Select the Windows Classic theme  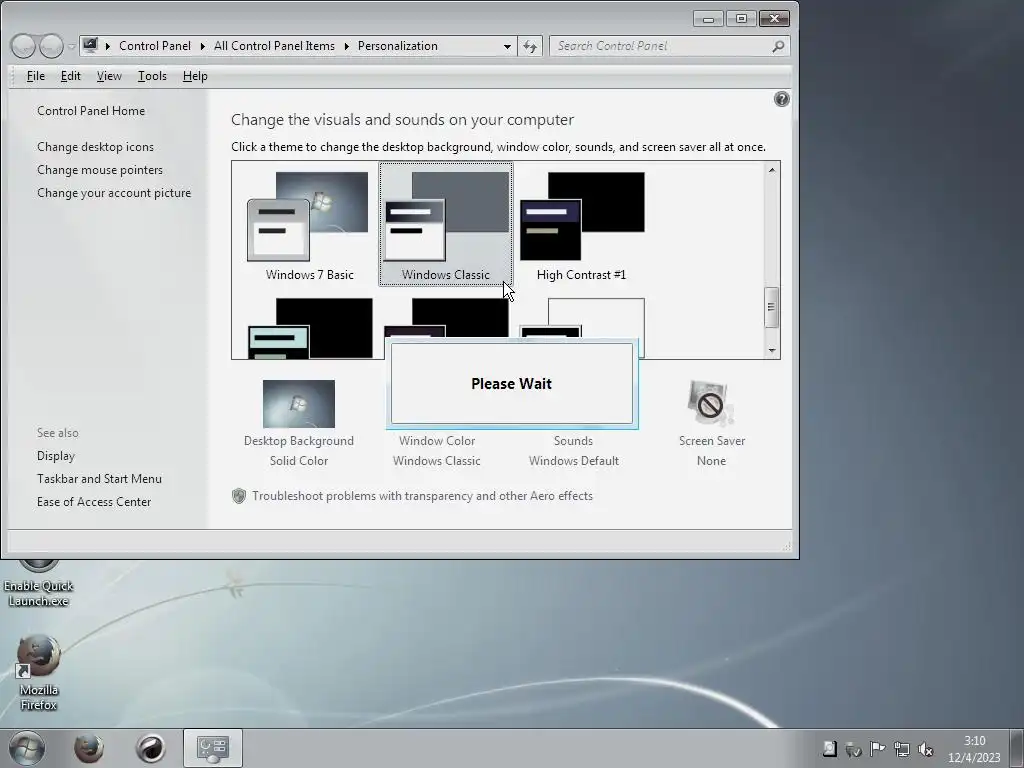[446, 224]
